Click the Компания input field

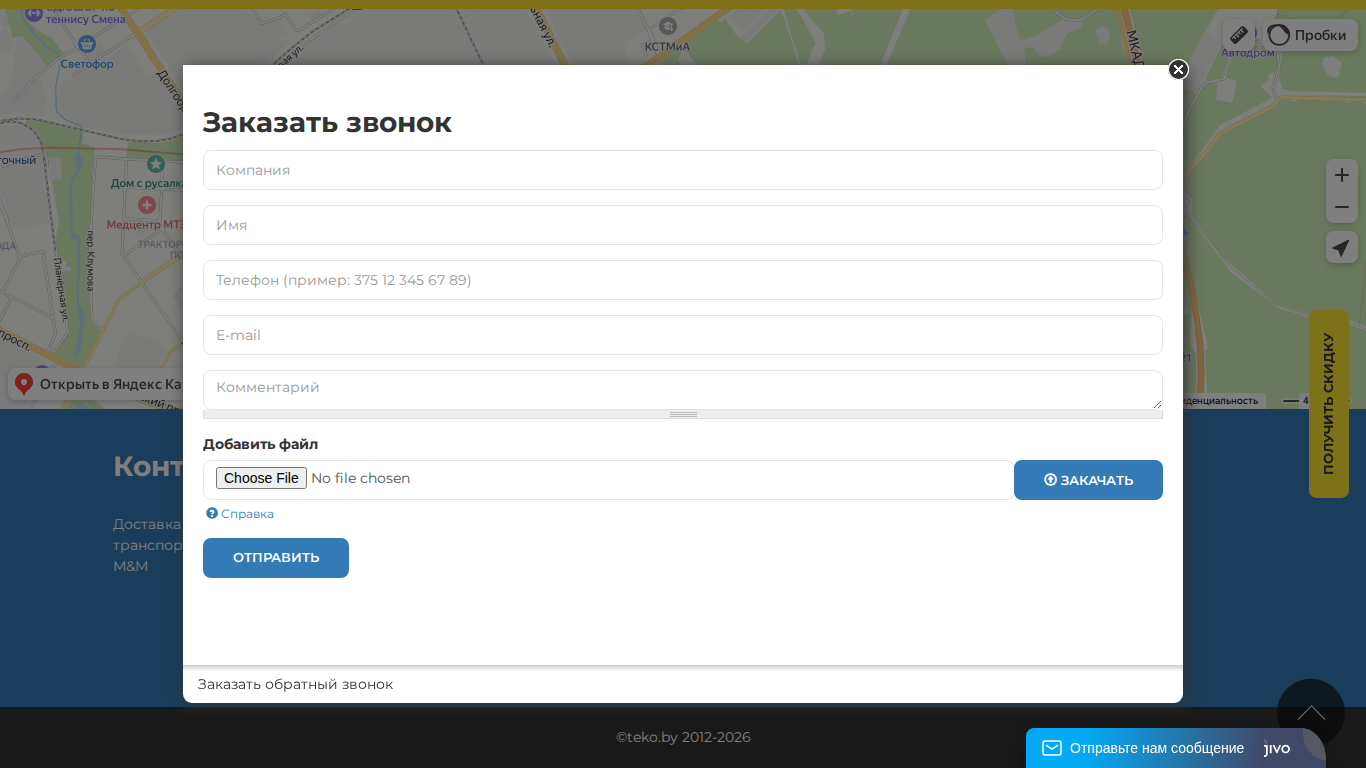[682, 170]
